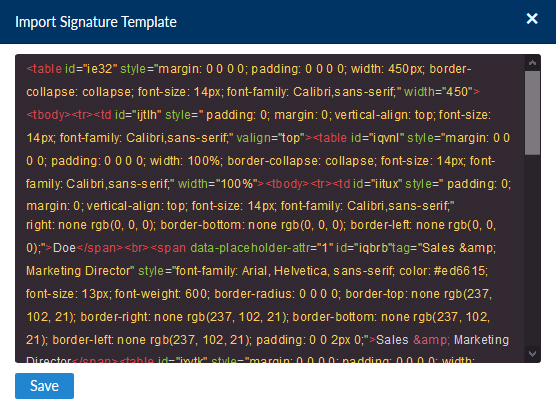This screenshot has width=556, height=409.
Task: Click the scrollbar down arrow
Action: coord(532,353)
